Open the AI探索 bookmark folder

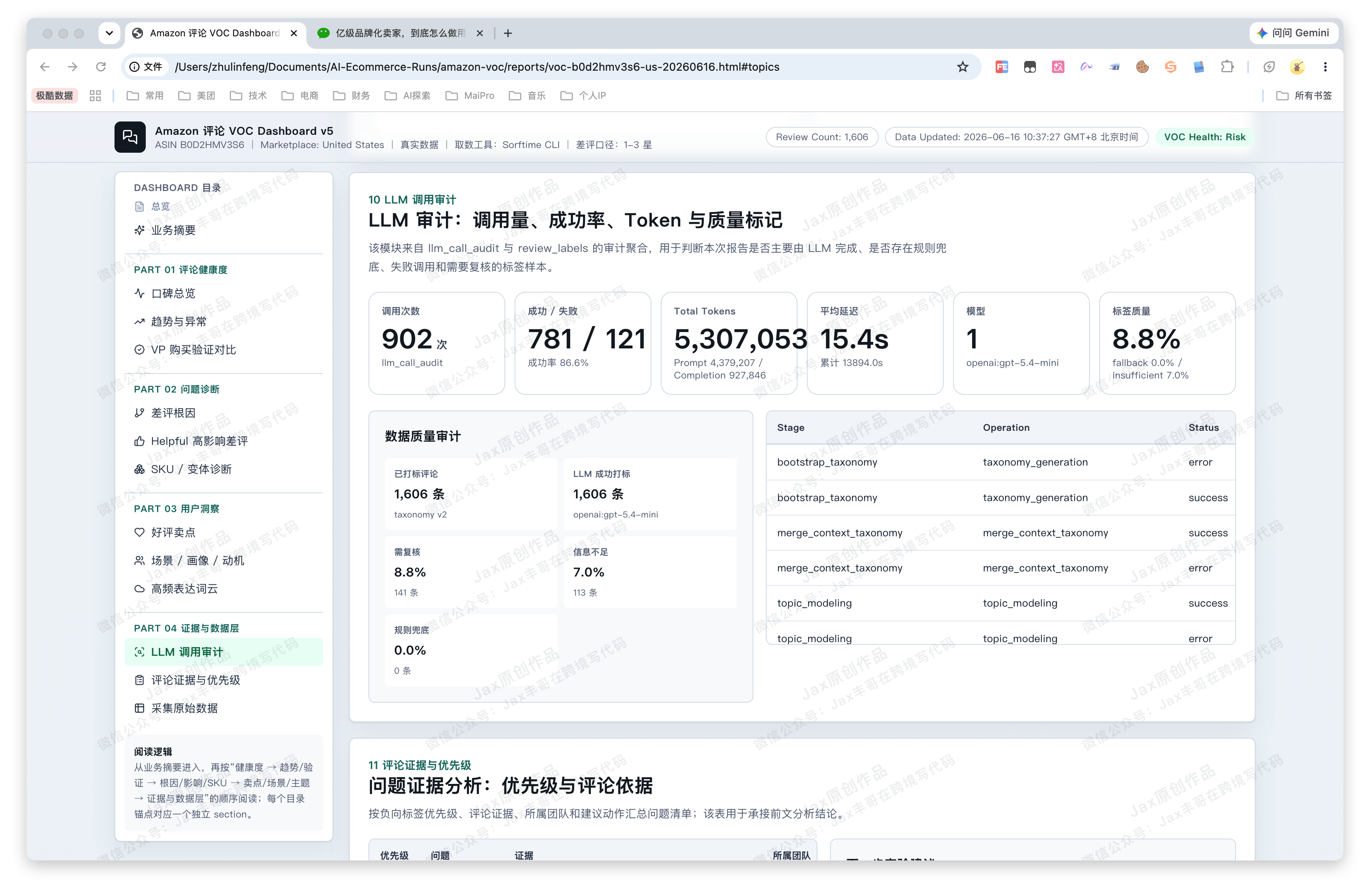[408, 96]
